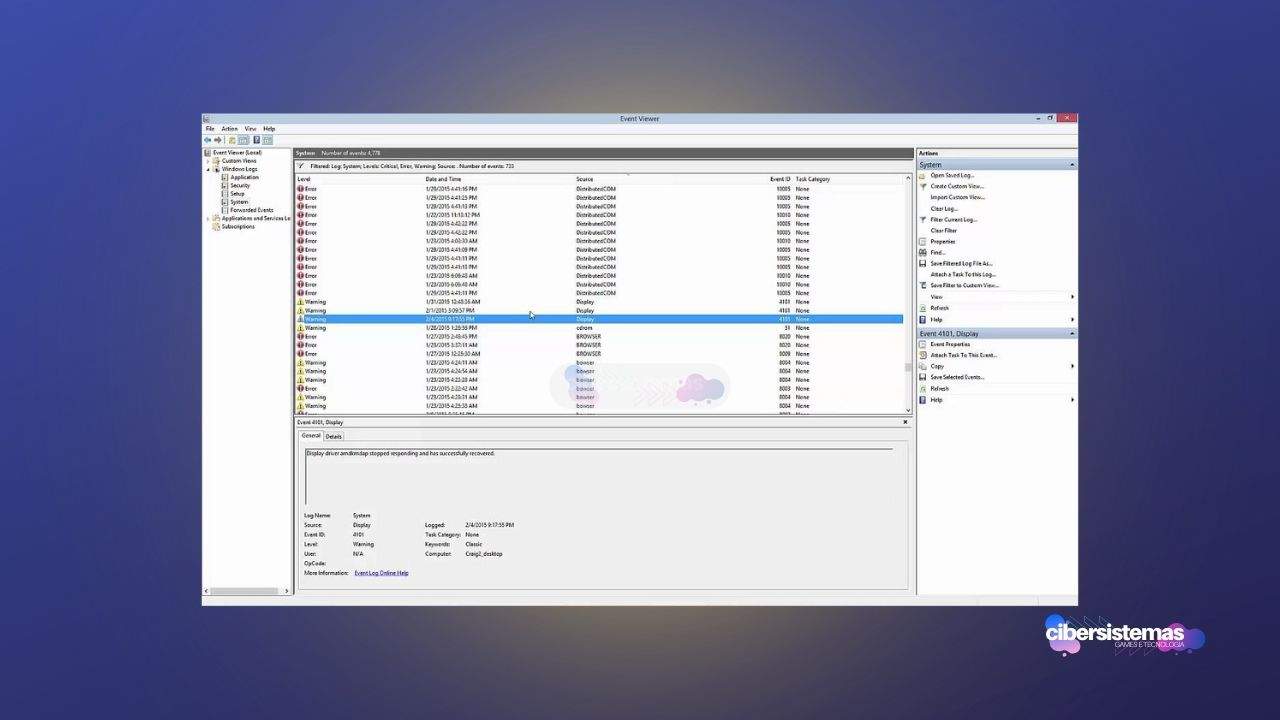This screenshot has height=720, width=1280.
Task: Click Attach a Task To this Log
Action: pyautogui.click(x=962, y=274)
